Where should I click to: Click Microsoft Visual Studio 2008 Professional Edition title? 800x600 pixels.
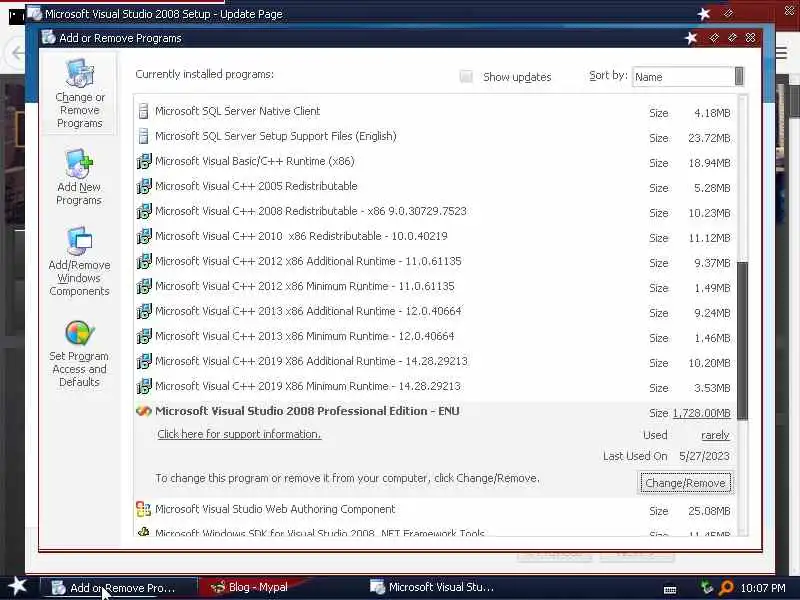[307, 411]
